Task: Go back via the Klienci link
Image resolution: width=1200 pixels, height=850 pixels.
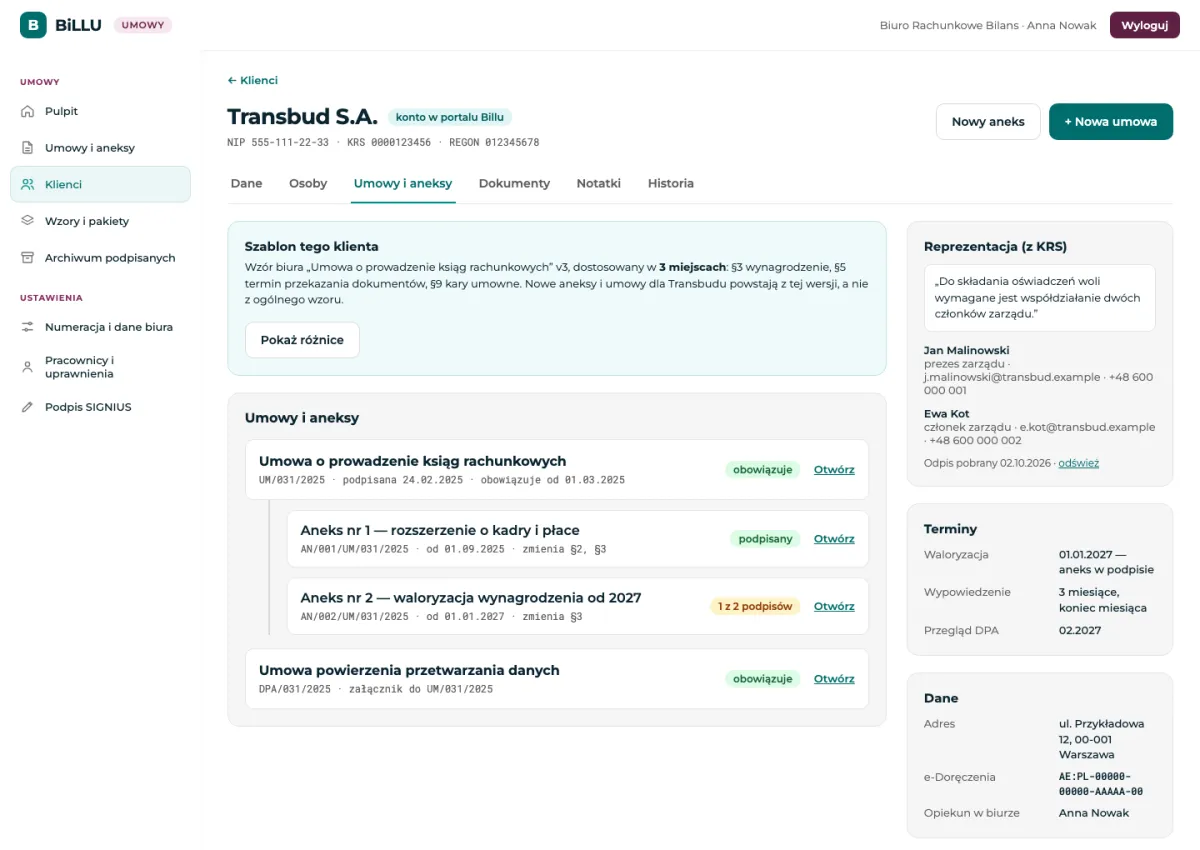Action: pyautogui.click(x=253, y=80)
